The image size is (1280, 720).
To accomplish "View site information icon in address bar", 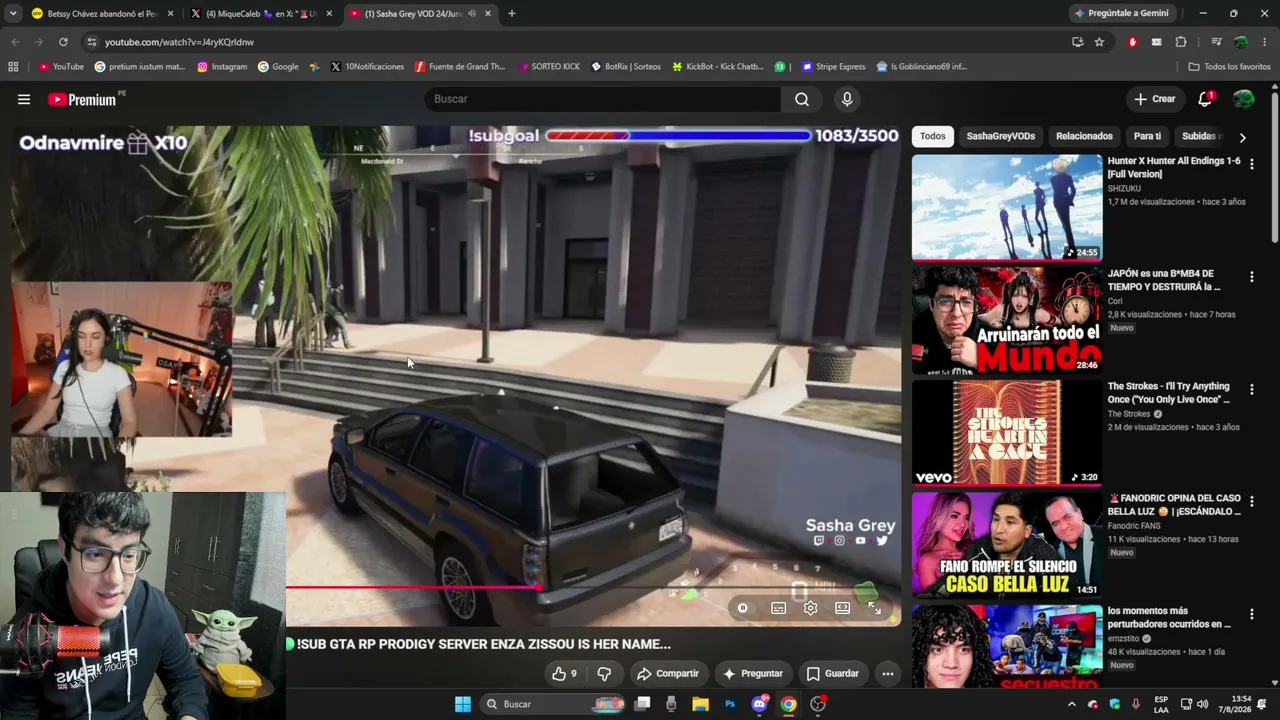I will (92, 42).
